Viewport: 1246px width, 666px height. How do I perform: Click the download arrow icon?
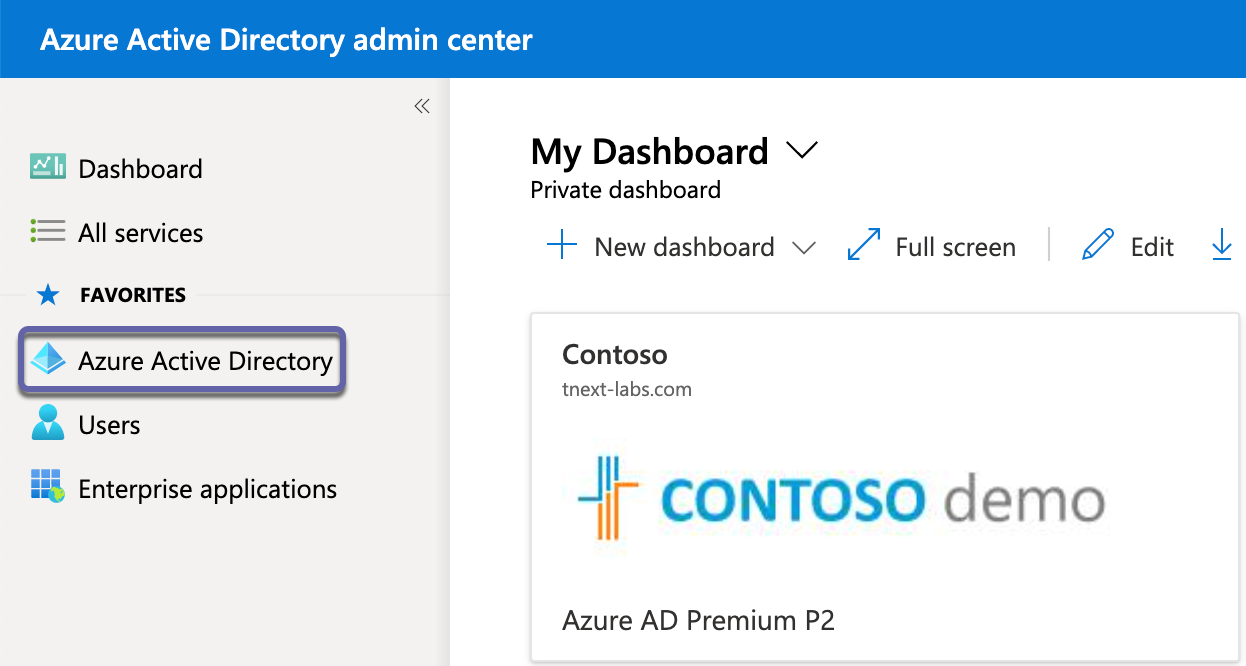(1221, 246)
